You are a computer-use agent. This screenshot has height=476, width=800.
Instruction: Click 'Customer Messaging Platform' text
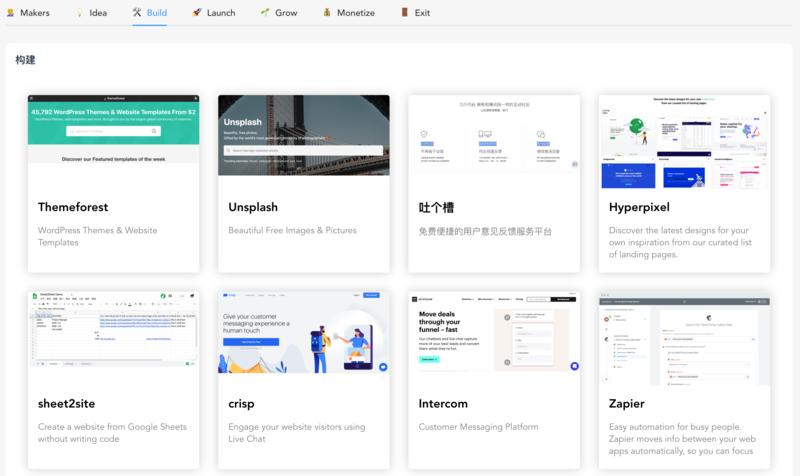coord(478,427)
